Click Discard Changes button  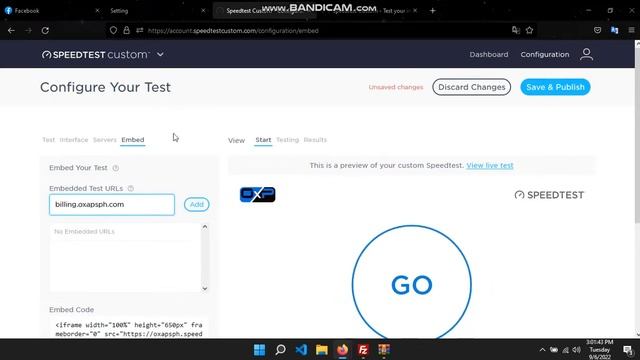[471, 87]
